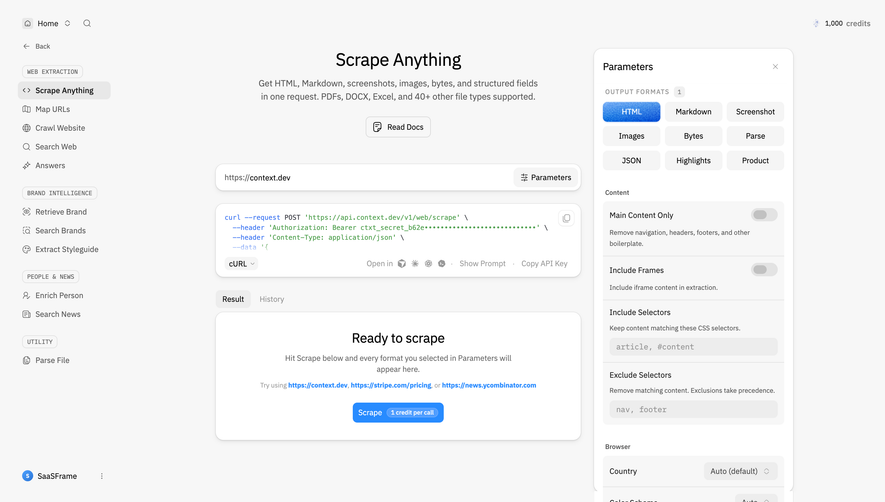The width and height of the screenshot is (885, 502).
Task: Click the 1,000 credits indicator
Action: 842,23
